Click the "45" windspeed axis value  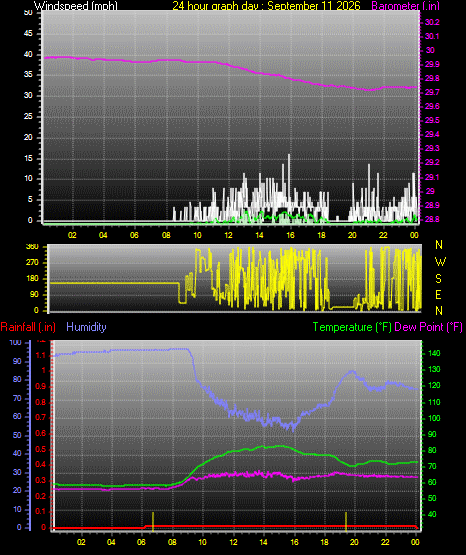click(x=28, y=34)
